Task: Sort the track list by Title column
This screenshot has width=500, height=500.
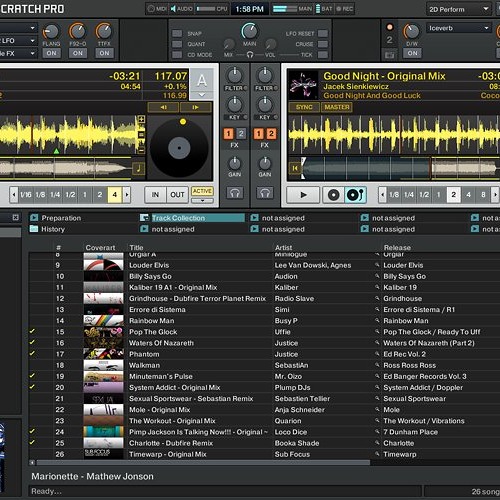Action: point(136,247)
